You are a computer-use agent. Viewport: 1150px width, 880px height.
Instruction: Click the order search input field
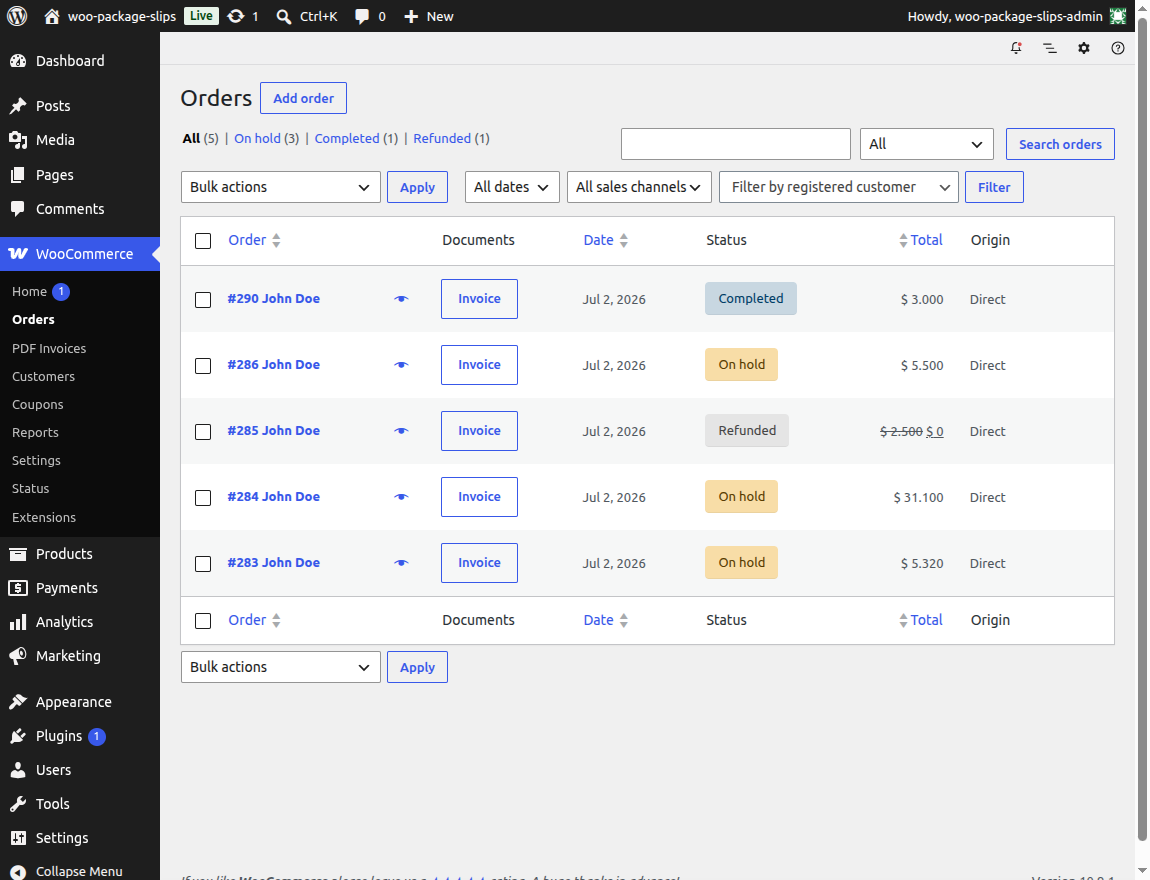pos(736,144)
